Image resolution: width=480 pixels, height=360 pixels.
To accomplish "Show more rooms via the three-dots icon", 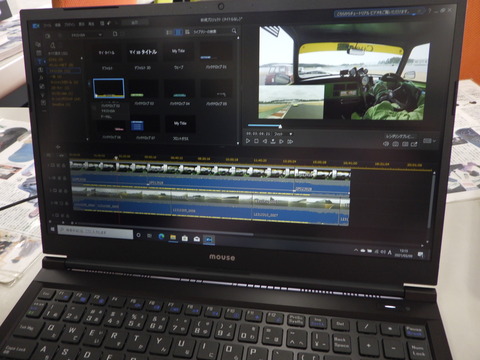I will [44, 111].
